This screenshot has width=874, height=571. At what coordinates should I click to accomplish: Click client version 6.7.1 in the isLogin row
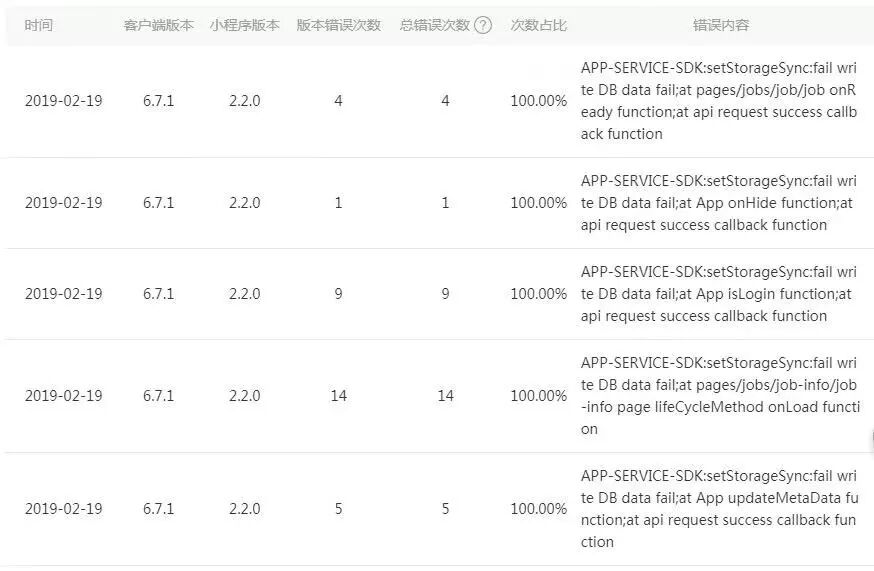158,294
